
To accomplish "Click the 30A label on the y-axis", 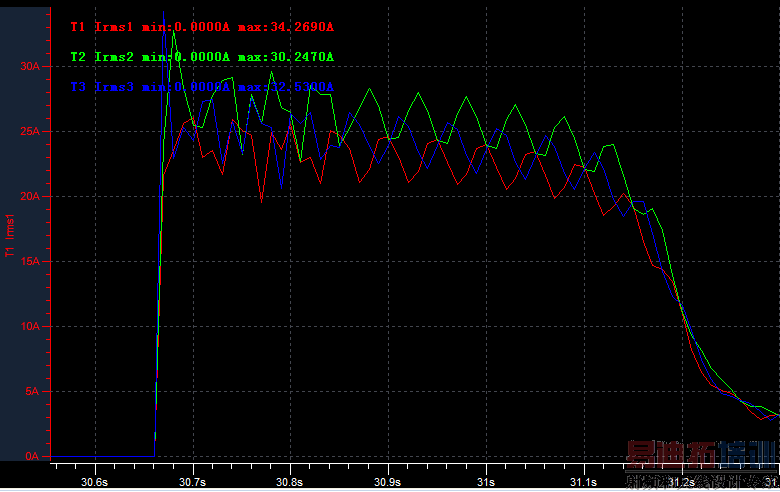I will (30, 66).
